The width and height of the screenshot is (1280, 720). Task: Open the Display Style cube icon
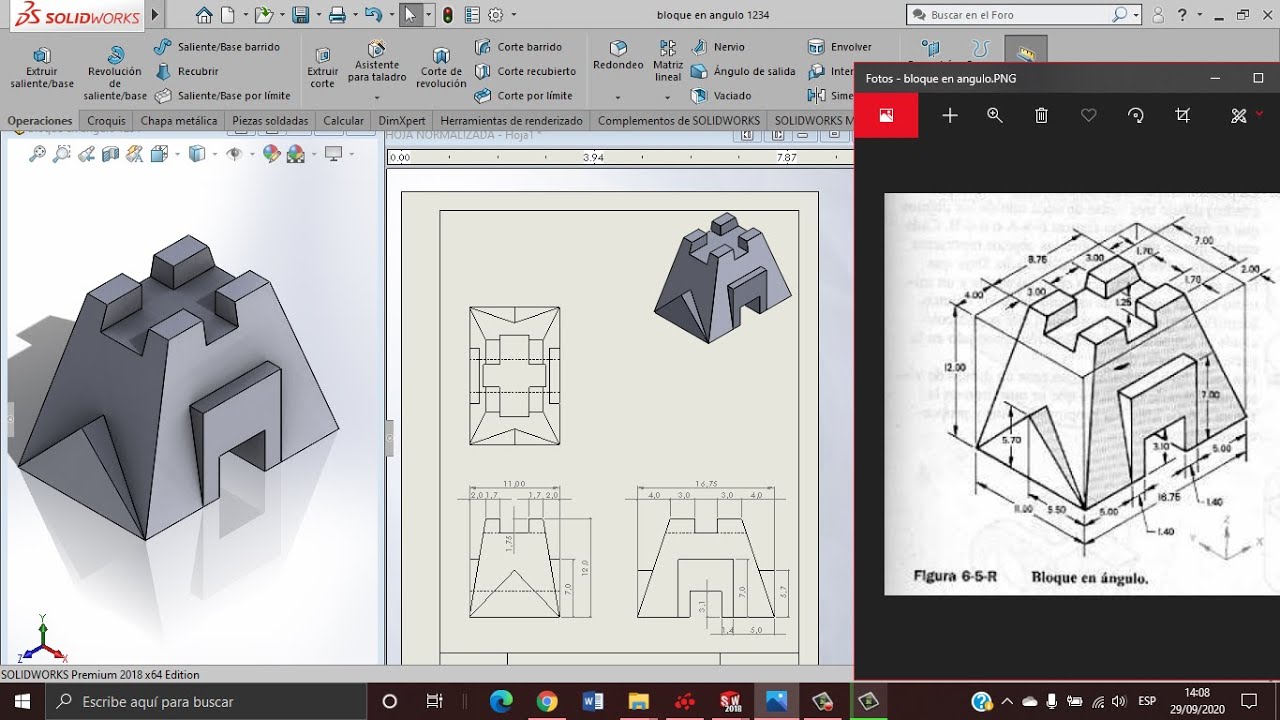pos(197,154)
